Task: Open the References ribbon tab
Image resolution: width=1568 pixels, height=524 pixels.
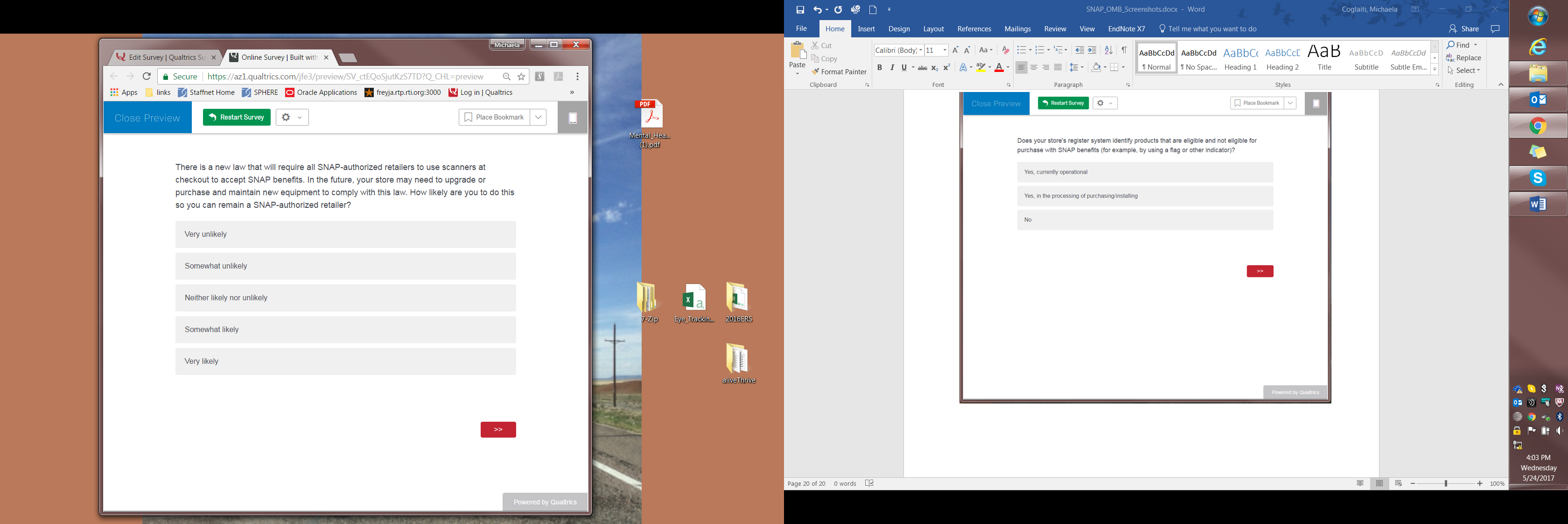Action: pos(974,28)
